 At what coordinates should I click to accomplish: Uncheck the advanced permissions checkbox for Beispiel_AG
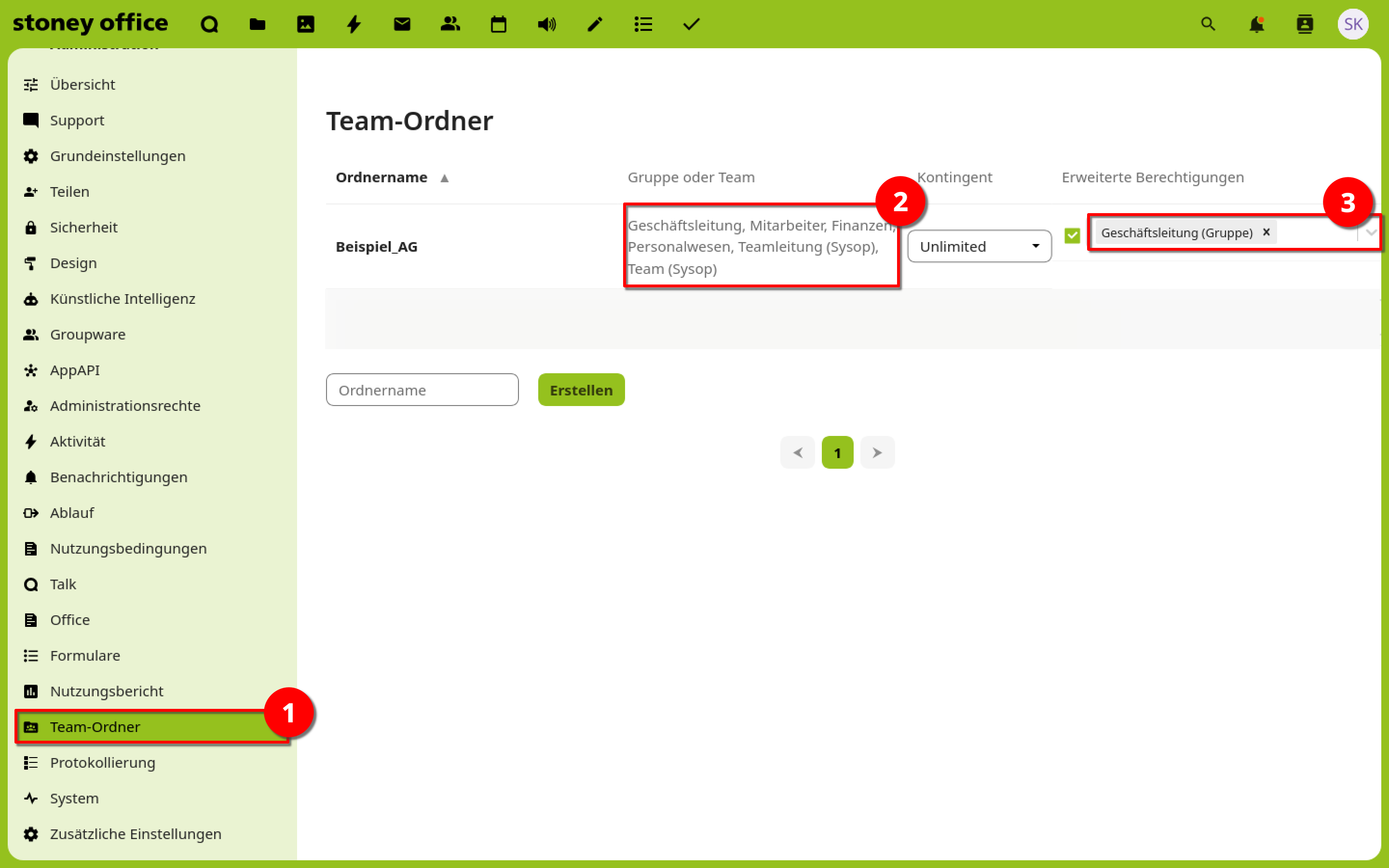coord(1072,235)
